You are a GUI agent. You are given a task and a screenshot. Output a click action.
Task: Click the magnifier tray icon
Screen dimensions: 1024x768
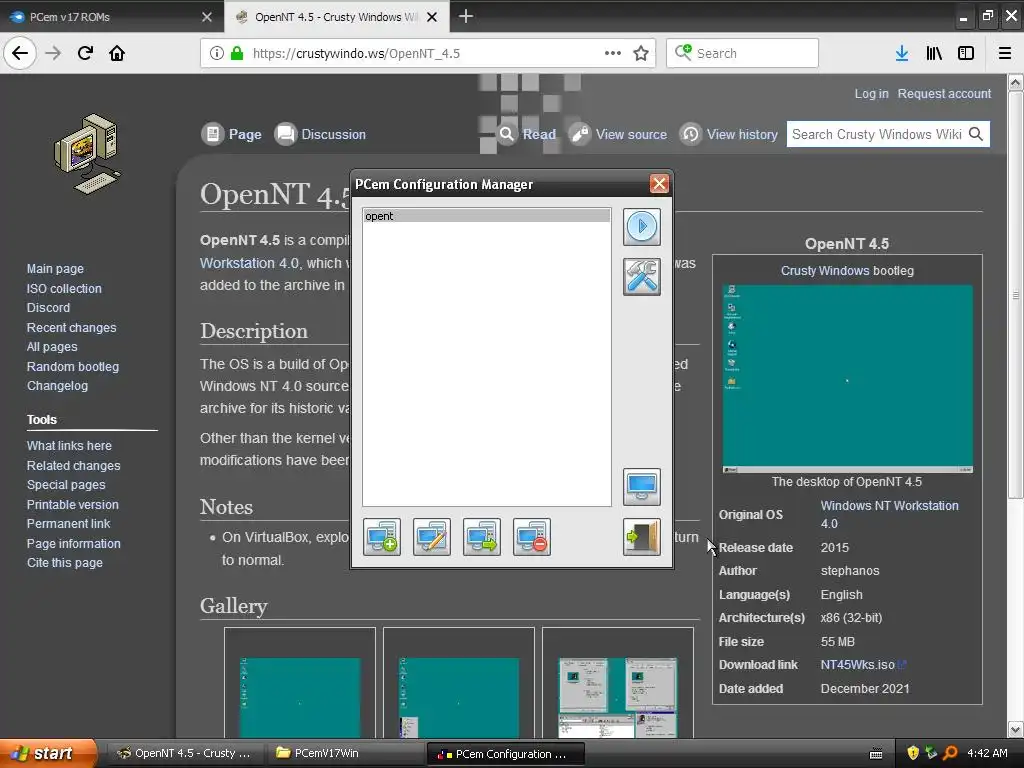coord(950,753)
